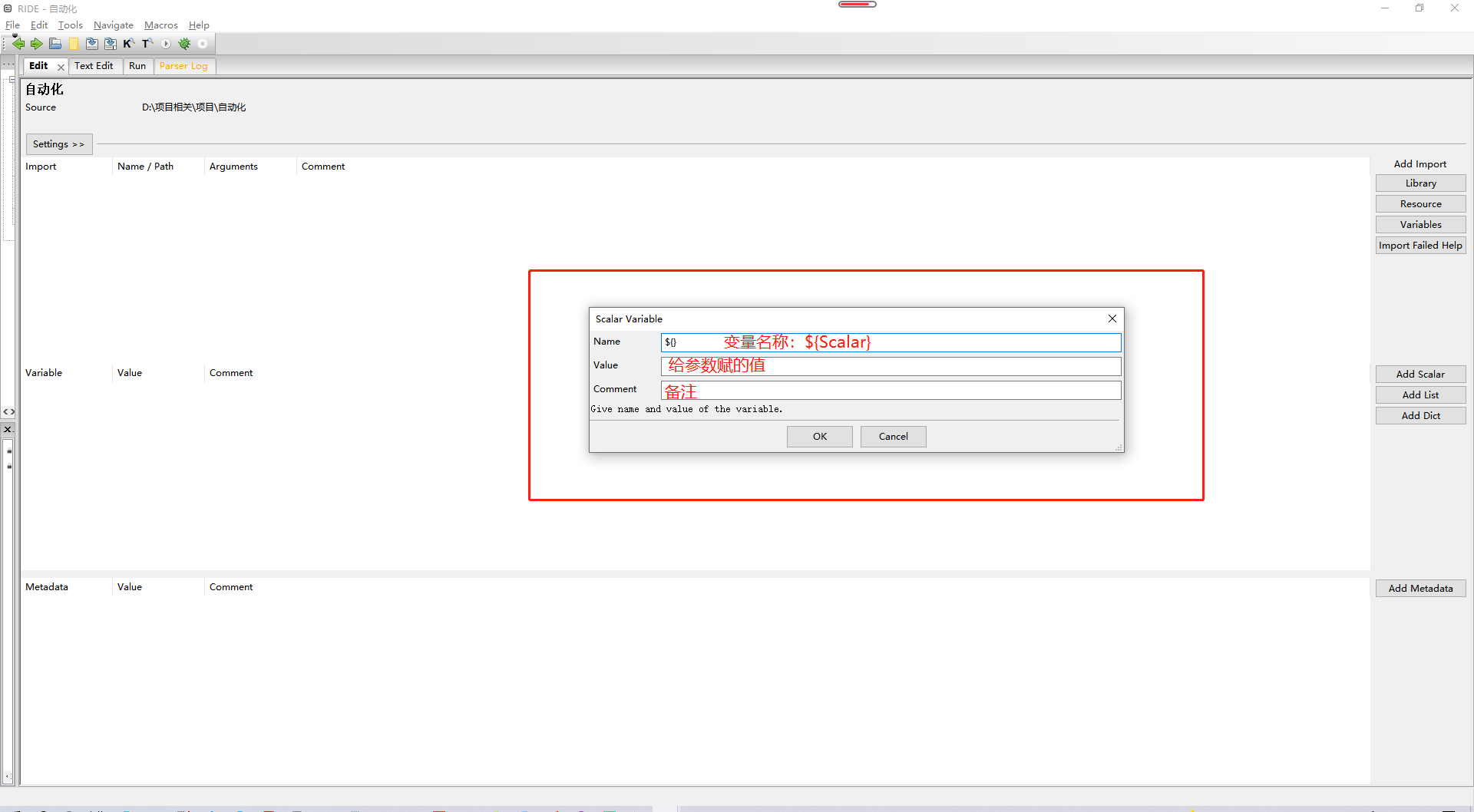Run tests in debug mode (bug icon)
This screenshot has width=1474, height=812.
coord(184,44)
